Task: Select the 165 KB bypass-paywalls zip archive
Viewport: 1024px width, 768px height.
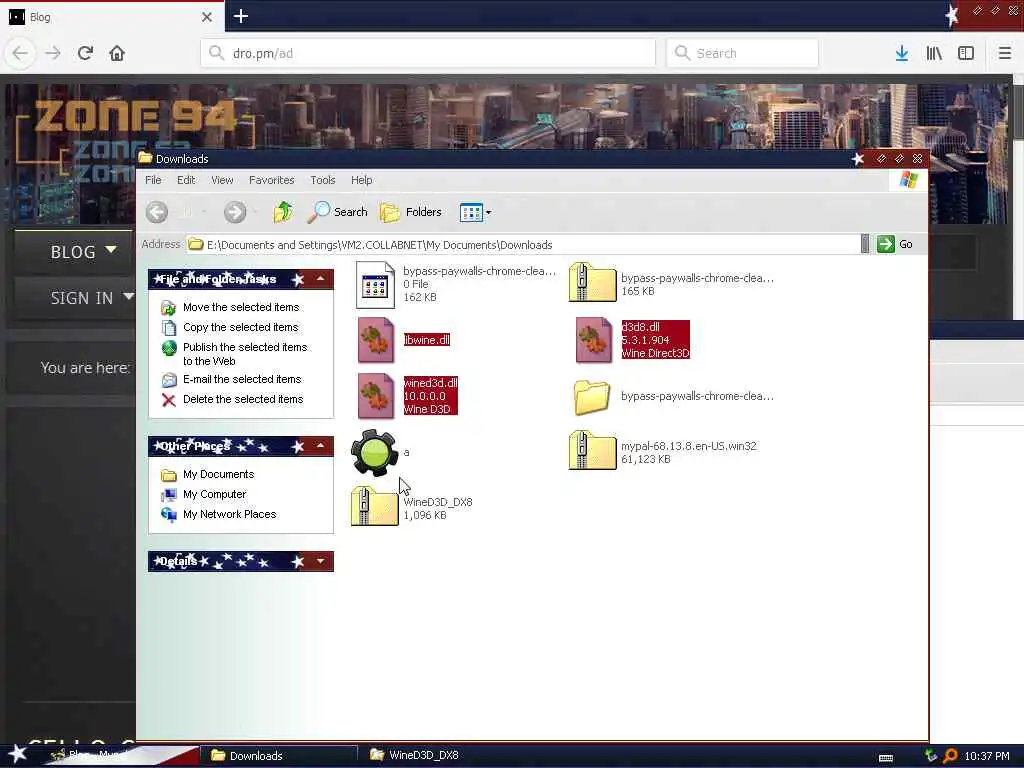Action: pos(592,282)
